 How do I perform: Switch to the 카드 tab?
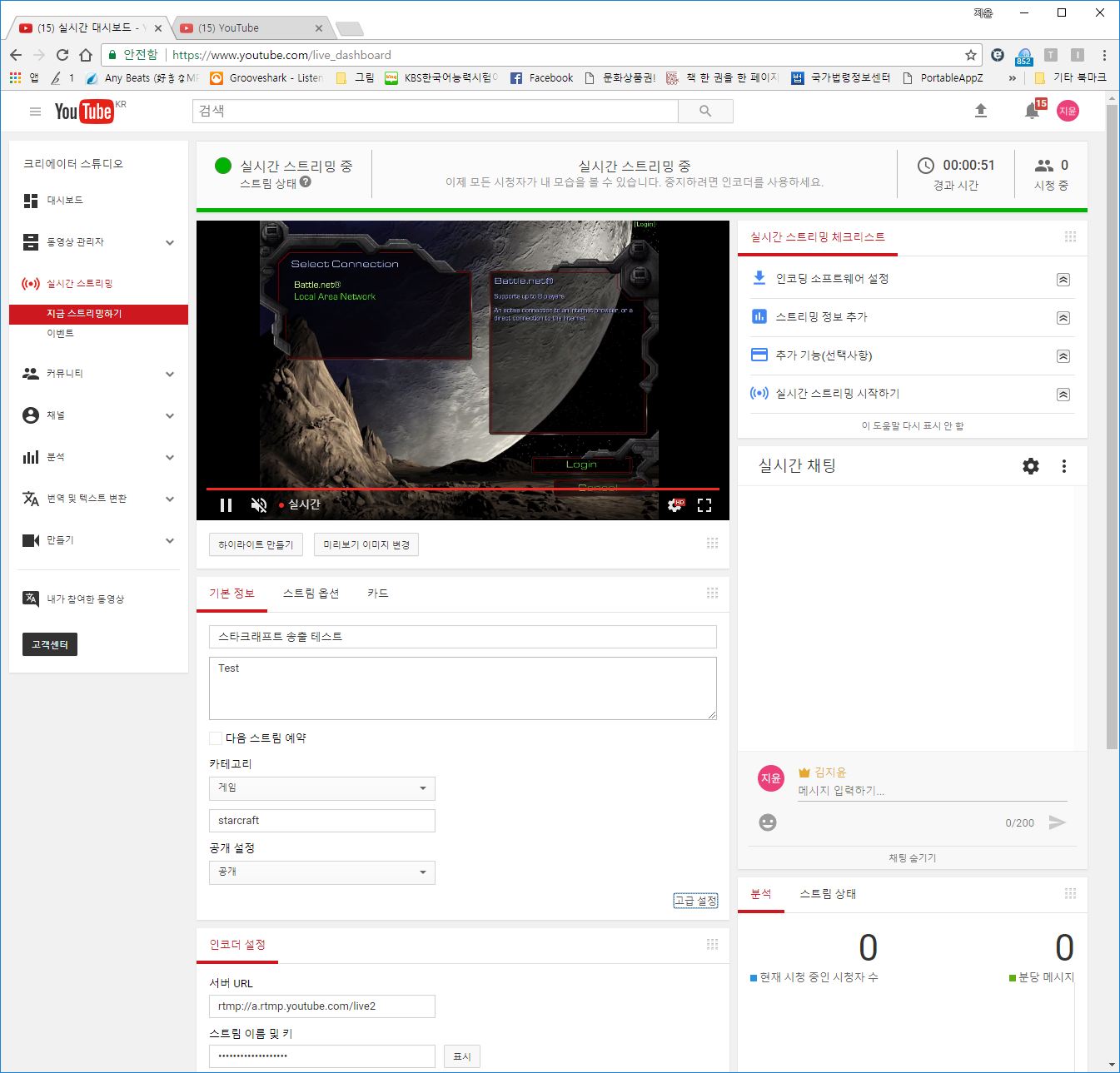click(378, 594)
